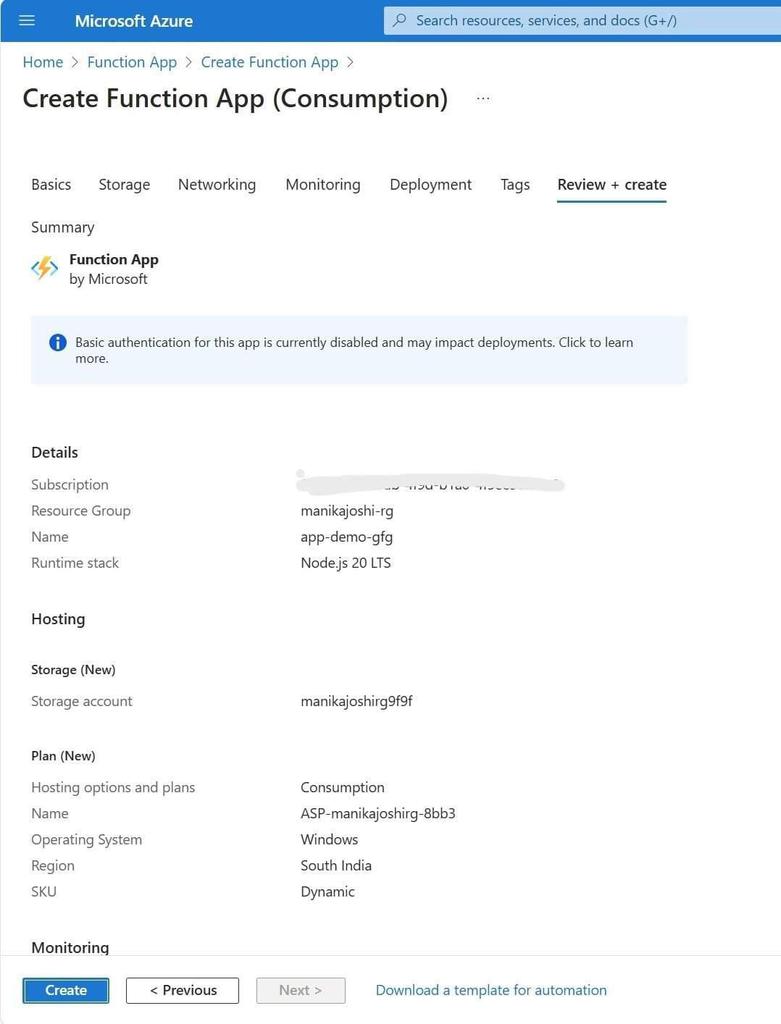This screenshot has width=781, height=1024.
Task: Click the search magnifier icon
Action: (400, 20)
